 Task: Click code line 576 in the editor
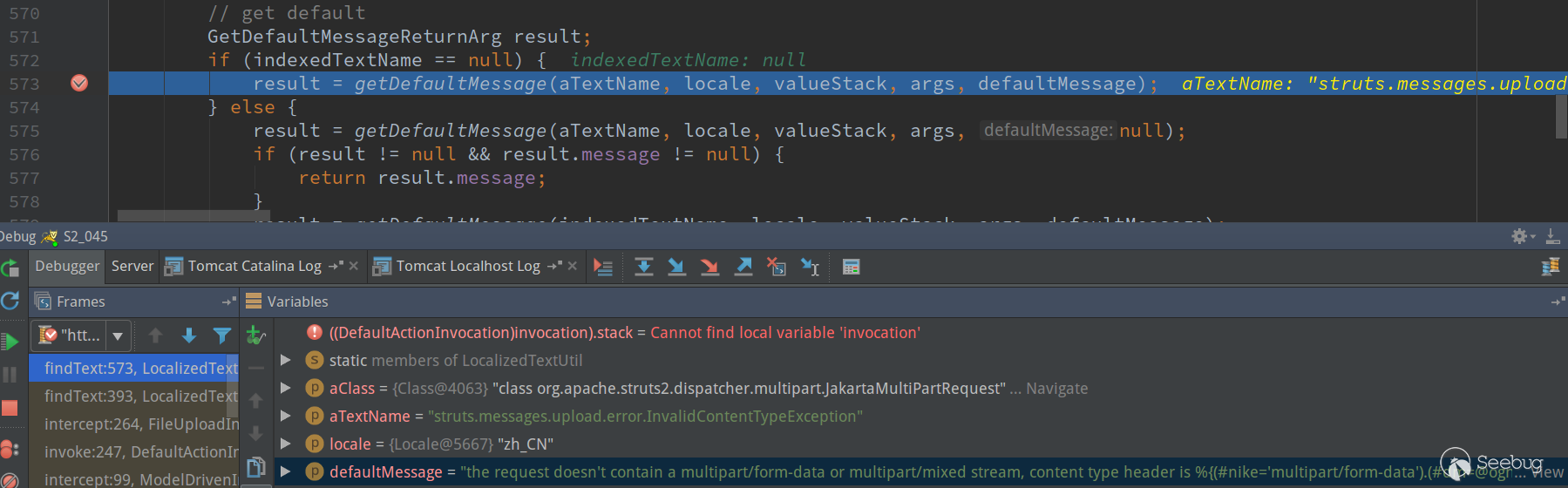pos(519,154)
